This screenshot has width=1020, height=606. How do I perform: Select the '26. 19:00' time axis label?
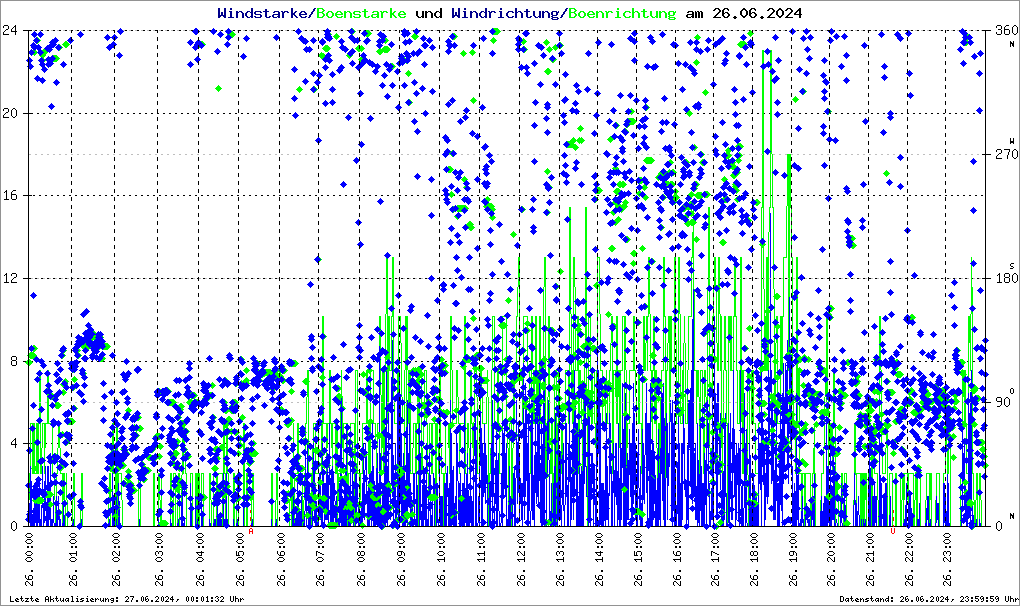pos(793,559)
